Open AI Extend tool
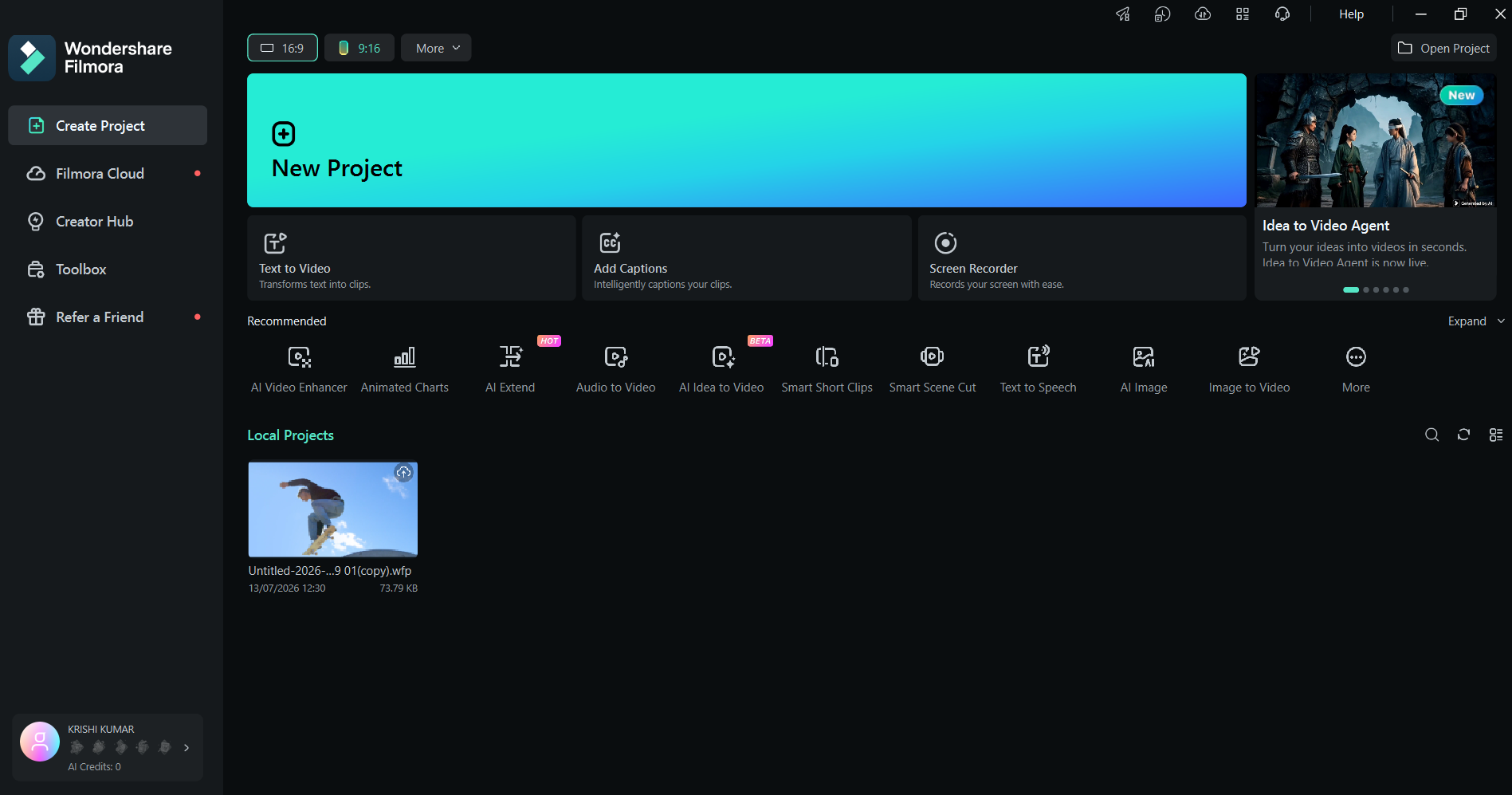The height and width of the screenshot is (795, 1512). click(x=510, y=368)
